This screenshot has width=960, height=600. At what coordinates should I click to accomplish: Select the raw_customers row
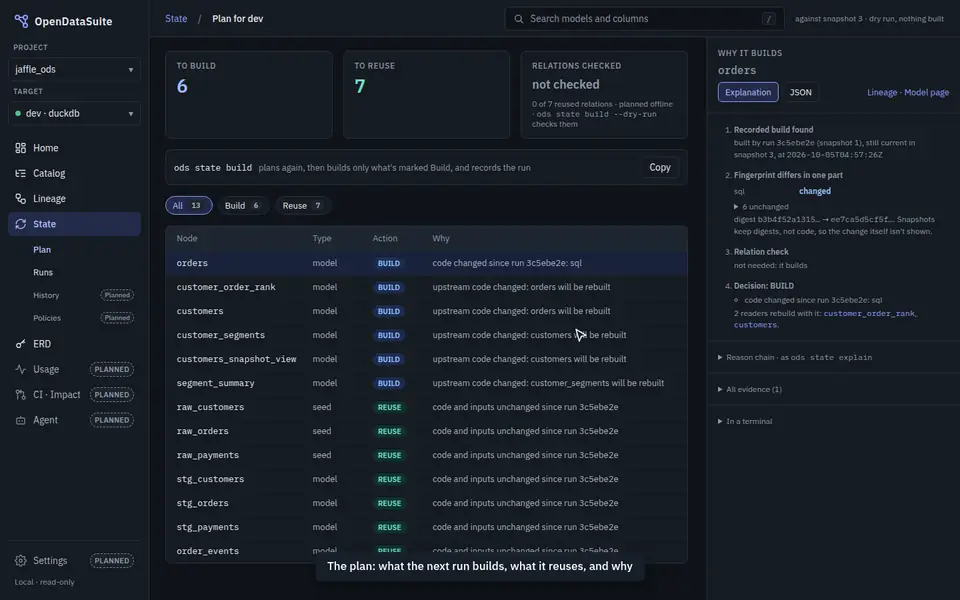(426, 407)
